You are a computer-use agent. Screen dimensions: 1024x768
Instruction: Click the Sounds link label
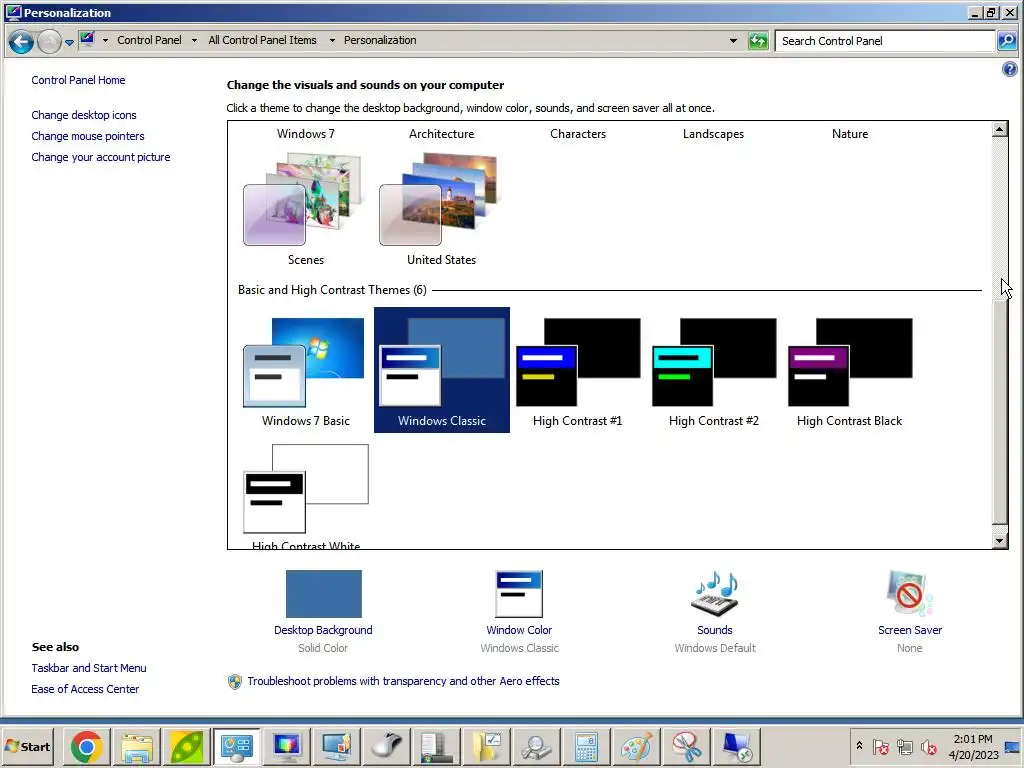[714, 630]
